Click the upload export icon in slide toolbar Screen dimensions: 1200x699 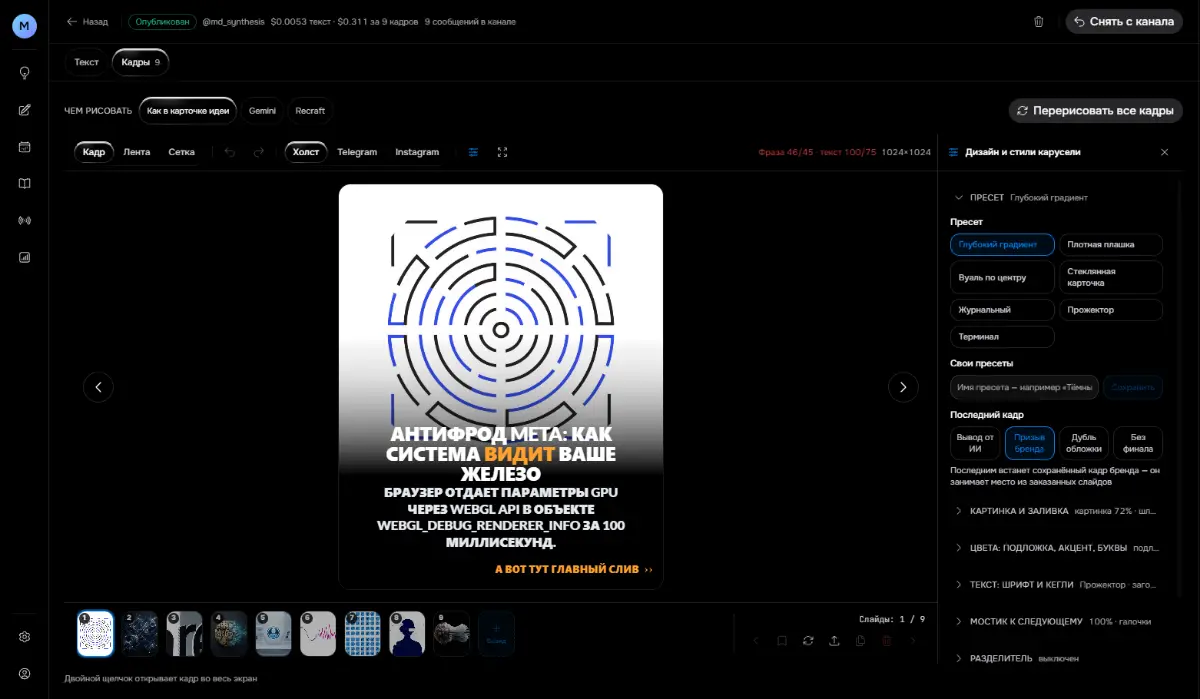834,641
